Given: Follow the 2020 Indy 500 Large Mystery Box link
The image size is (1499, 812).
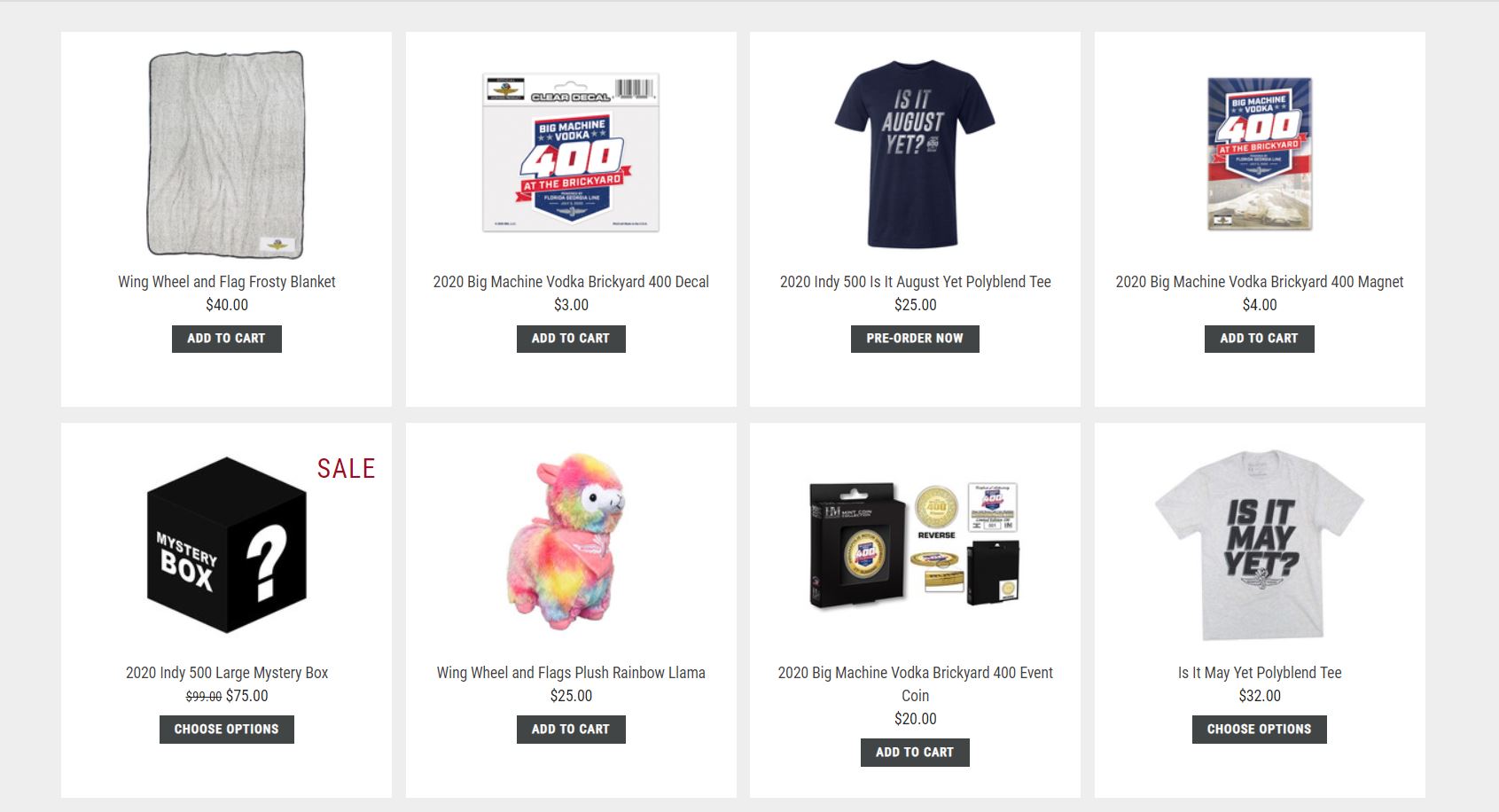Looking at the screenshot, I should [227, 673].
